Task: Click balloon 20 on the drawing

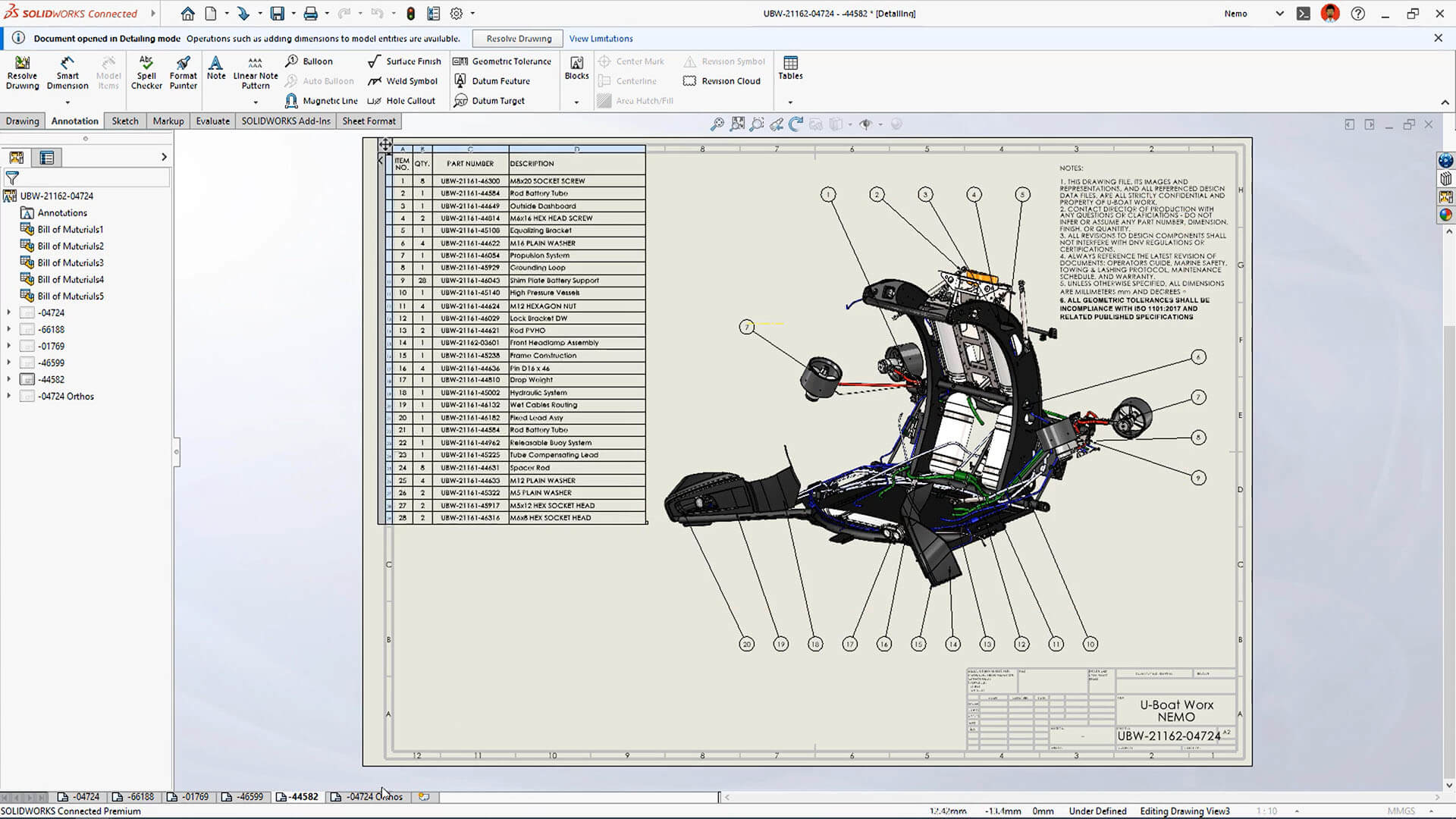Action: click(x=746, y=644)
